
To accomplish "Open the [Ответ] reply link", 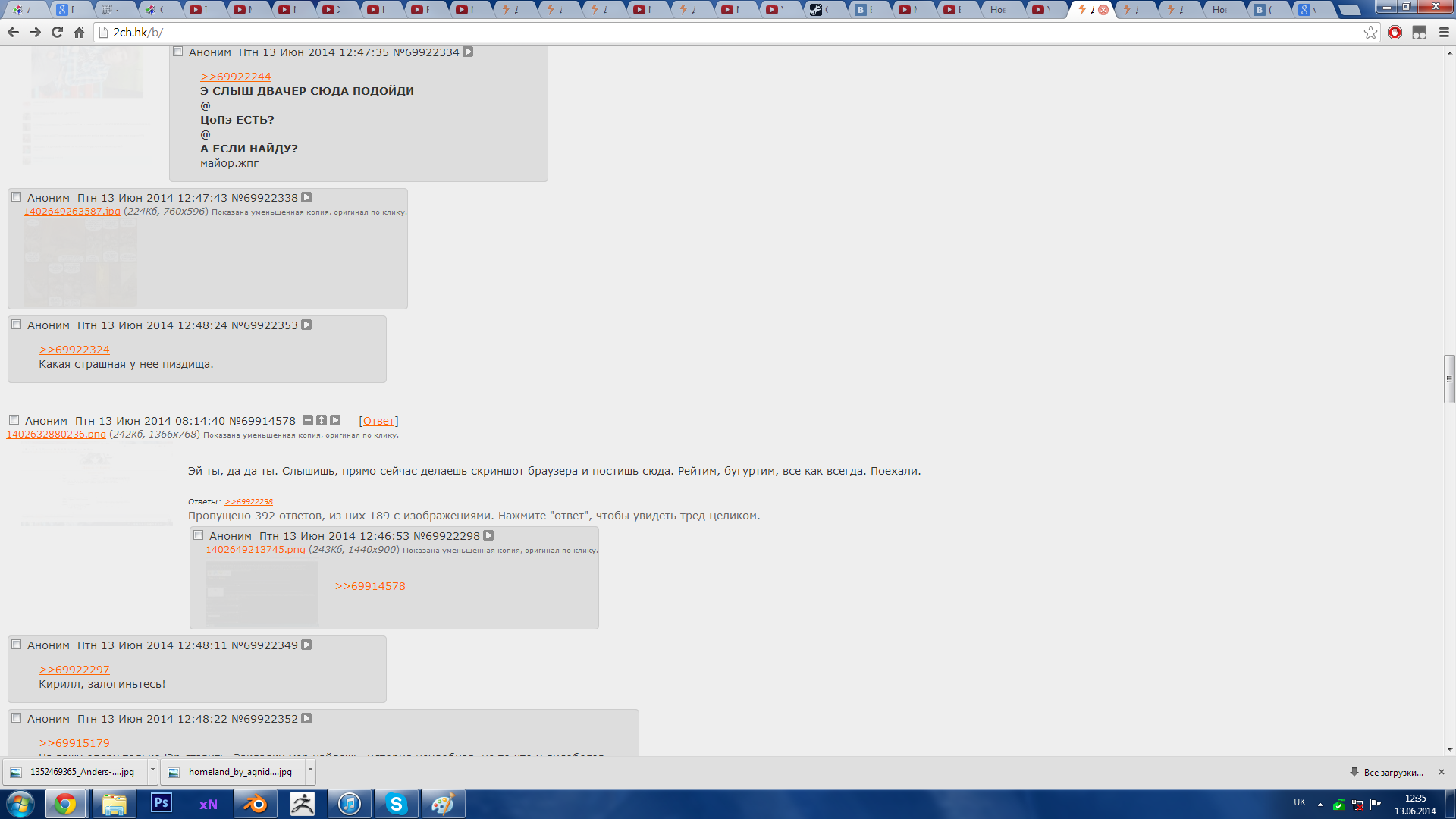I will (x=378, y=421).
